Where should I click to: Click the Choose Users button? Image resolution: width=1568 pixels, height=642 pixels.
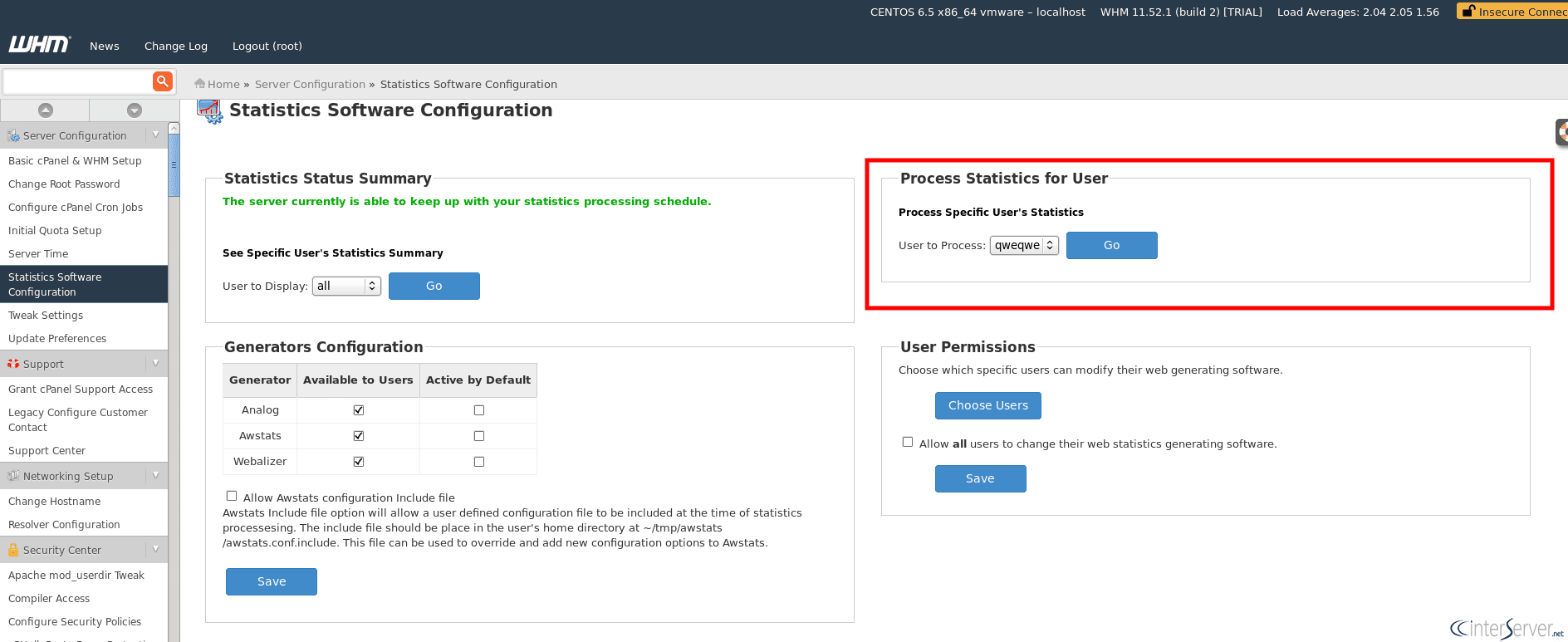(987, 405)
